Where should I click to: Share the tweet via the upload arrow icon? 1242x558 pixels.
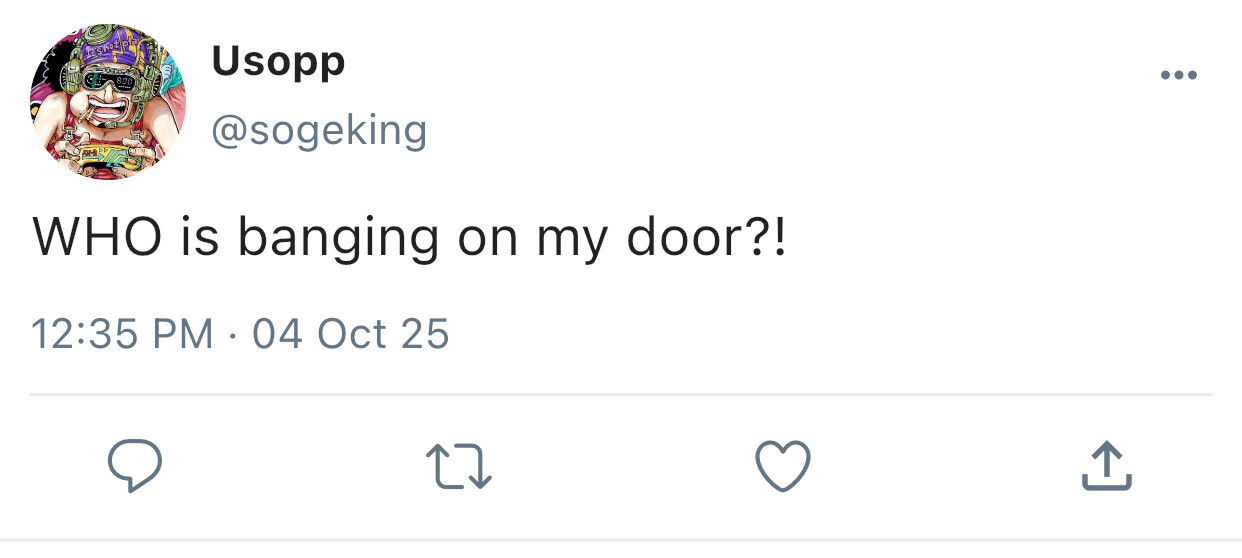tap(1106, 467)
